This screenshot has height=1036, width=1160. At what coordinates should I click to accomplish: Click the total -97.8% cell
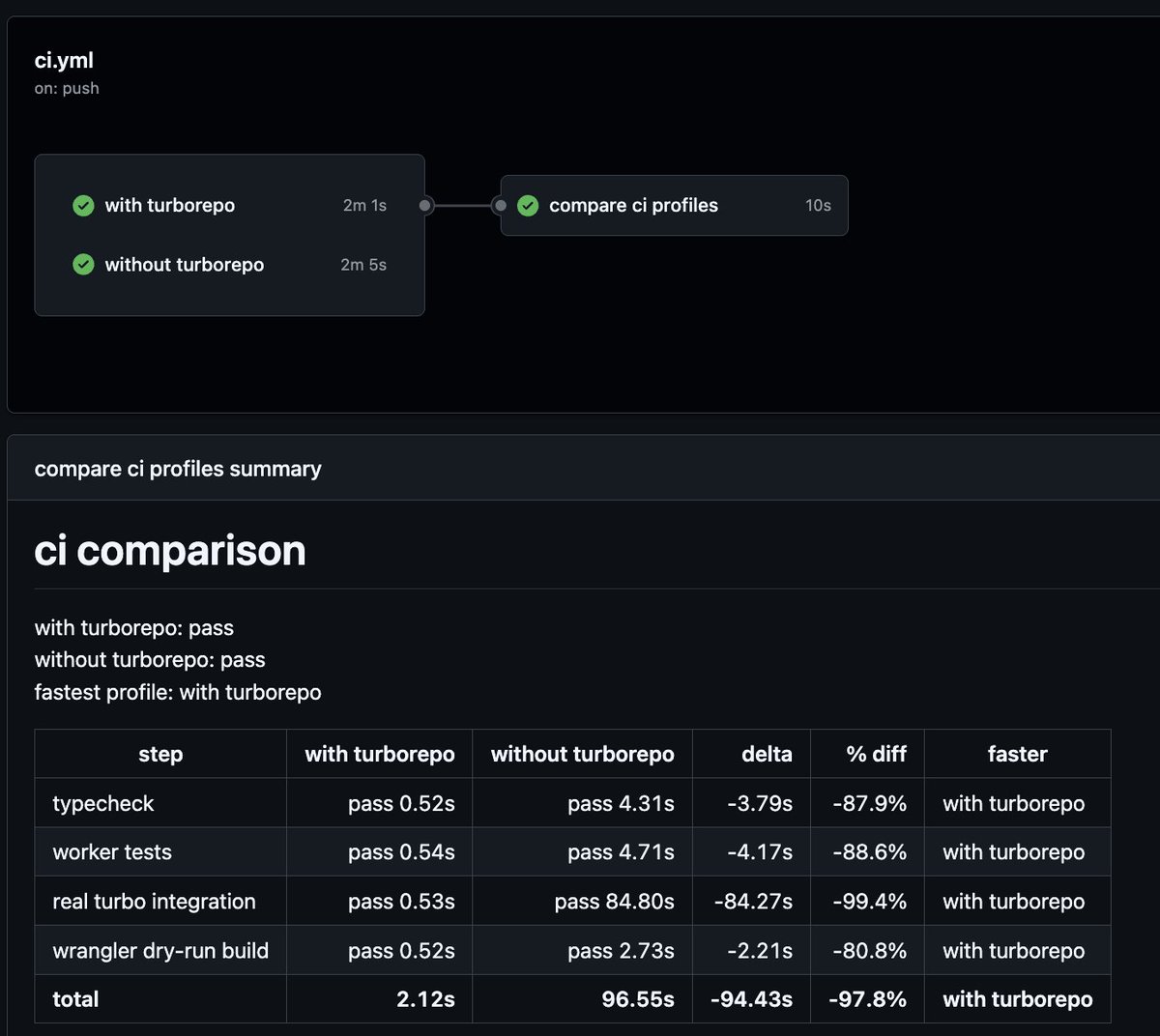point(867,999)
